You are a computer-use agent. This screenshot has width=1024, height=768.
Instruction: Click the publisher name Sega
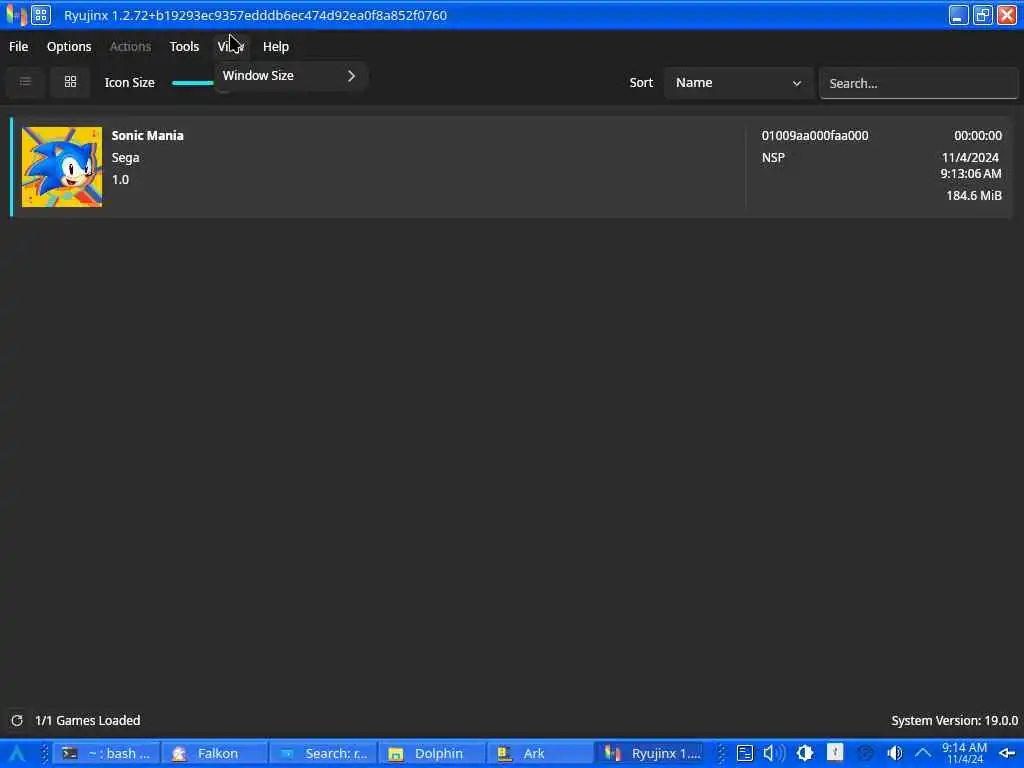125,157
